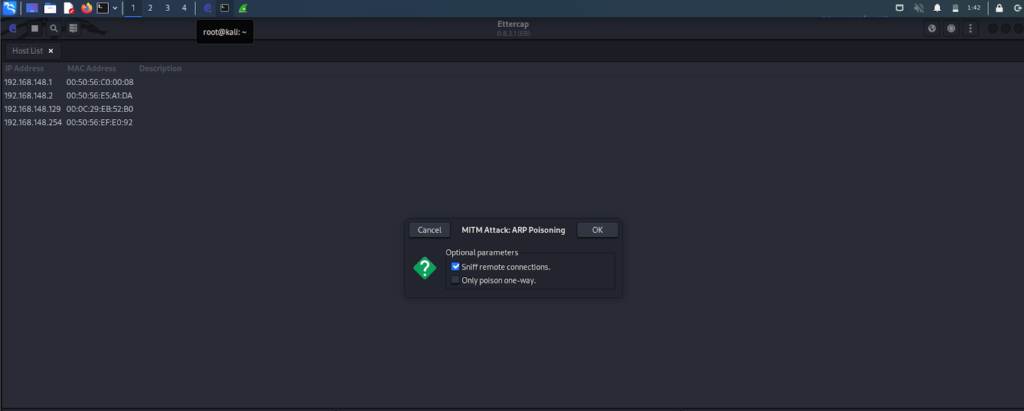The width and height of the screenshot is (1024, 411).
Task: Launch Firefox from the top panel
Action: pyautogui.click(x=86, y=8)
